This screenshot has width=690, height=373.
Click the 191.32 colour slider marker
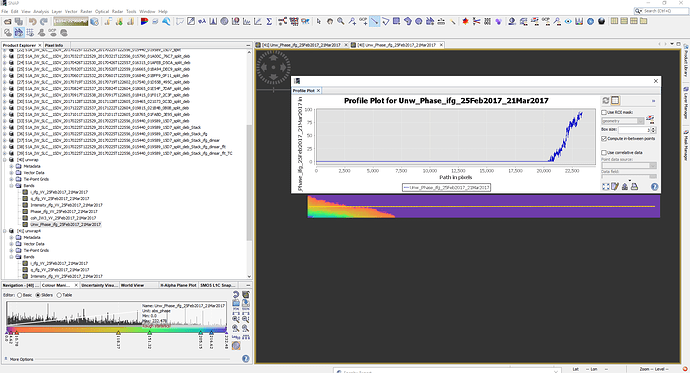(150, 333)
